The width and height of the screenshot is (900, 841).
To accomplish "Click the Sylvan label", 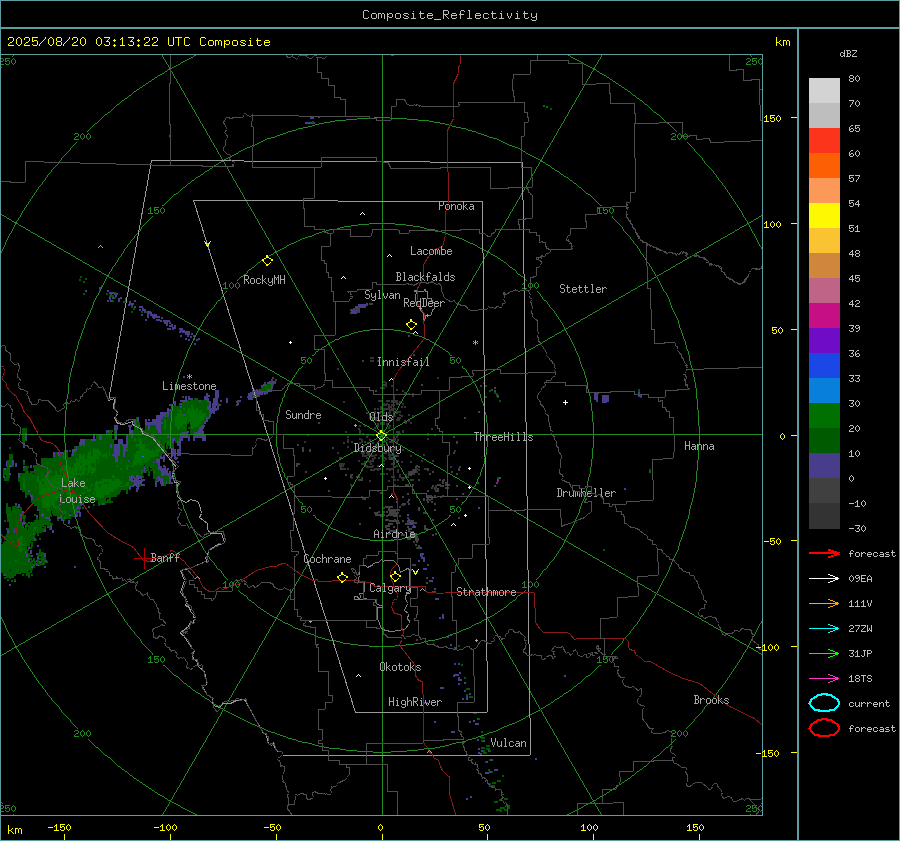I will pos(382,295).
